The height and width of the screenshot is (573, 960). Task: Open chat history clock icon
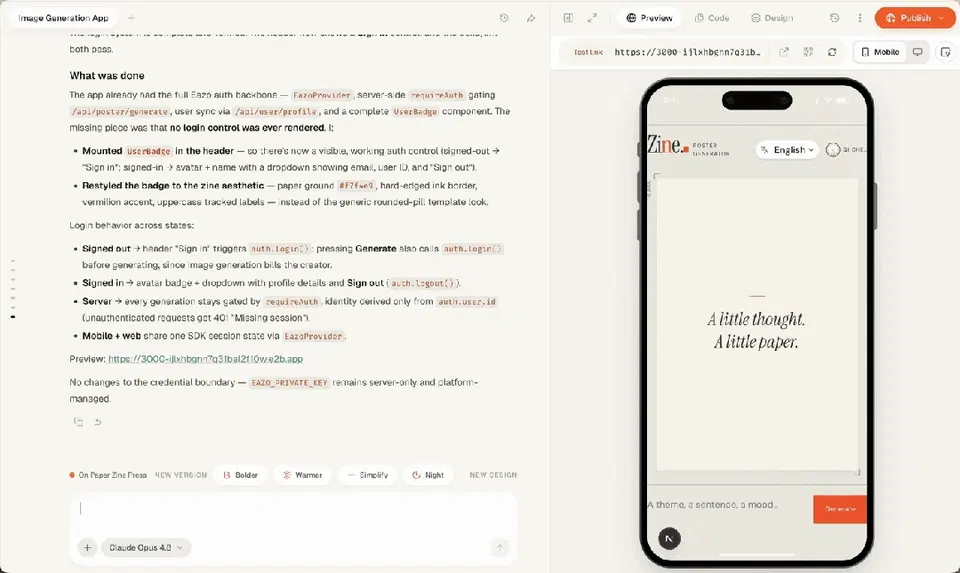click(x=504, y=18)
